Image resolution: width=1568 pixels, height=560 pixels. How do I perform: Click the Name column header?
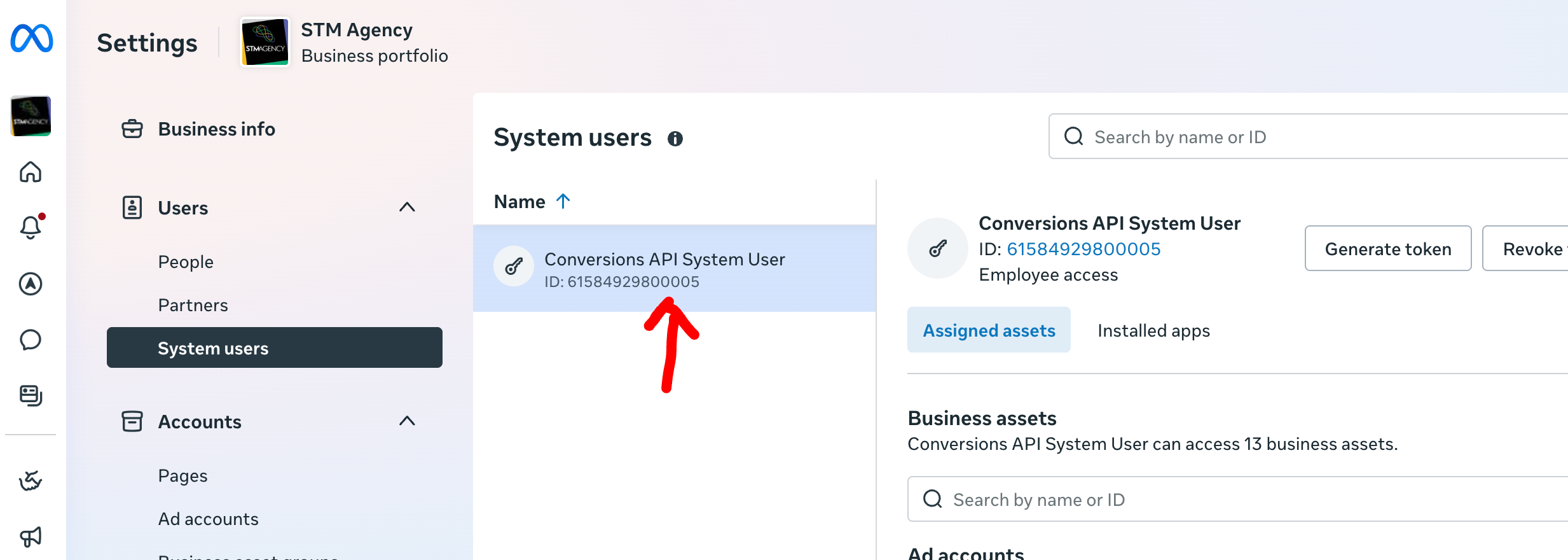519,202
